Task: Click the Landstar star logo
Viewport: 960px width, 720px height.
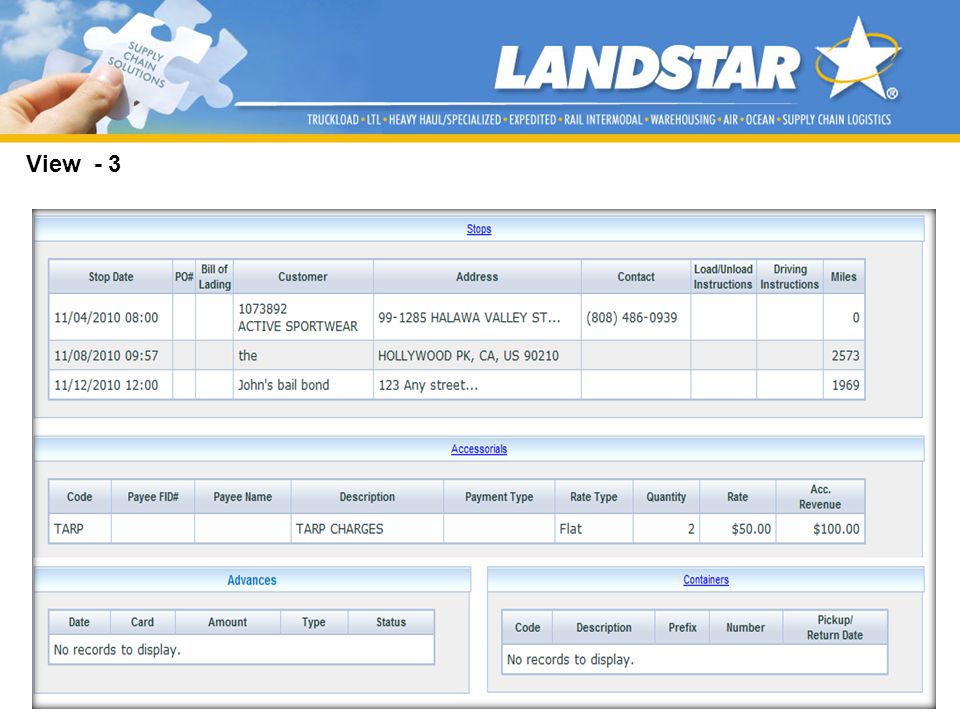Action: pyautogui.click(x=858, y=58)
